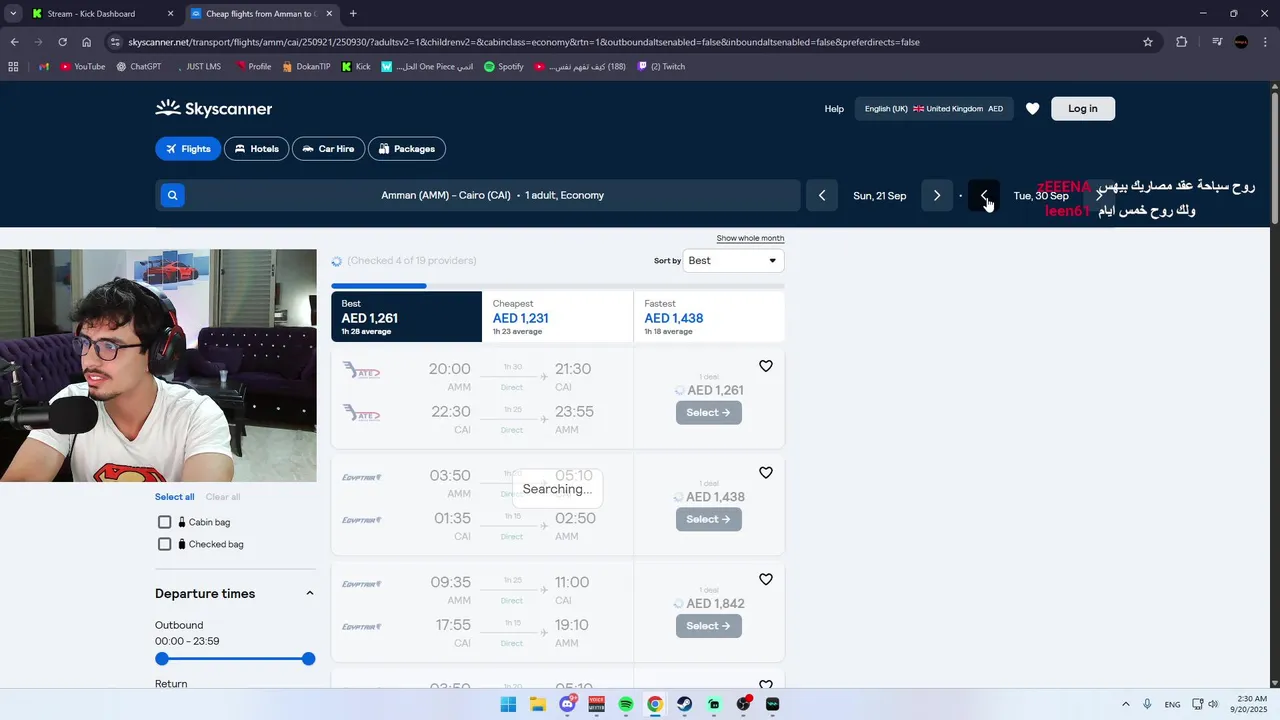Viewport: 1280px width, 720px height.
Task: Collapse the Departure times section
Action: (309, 593)
